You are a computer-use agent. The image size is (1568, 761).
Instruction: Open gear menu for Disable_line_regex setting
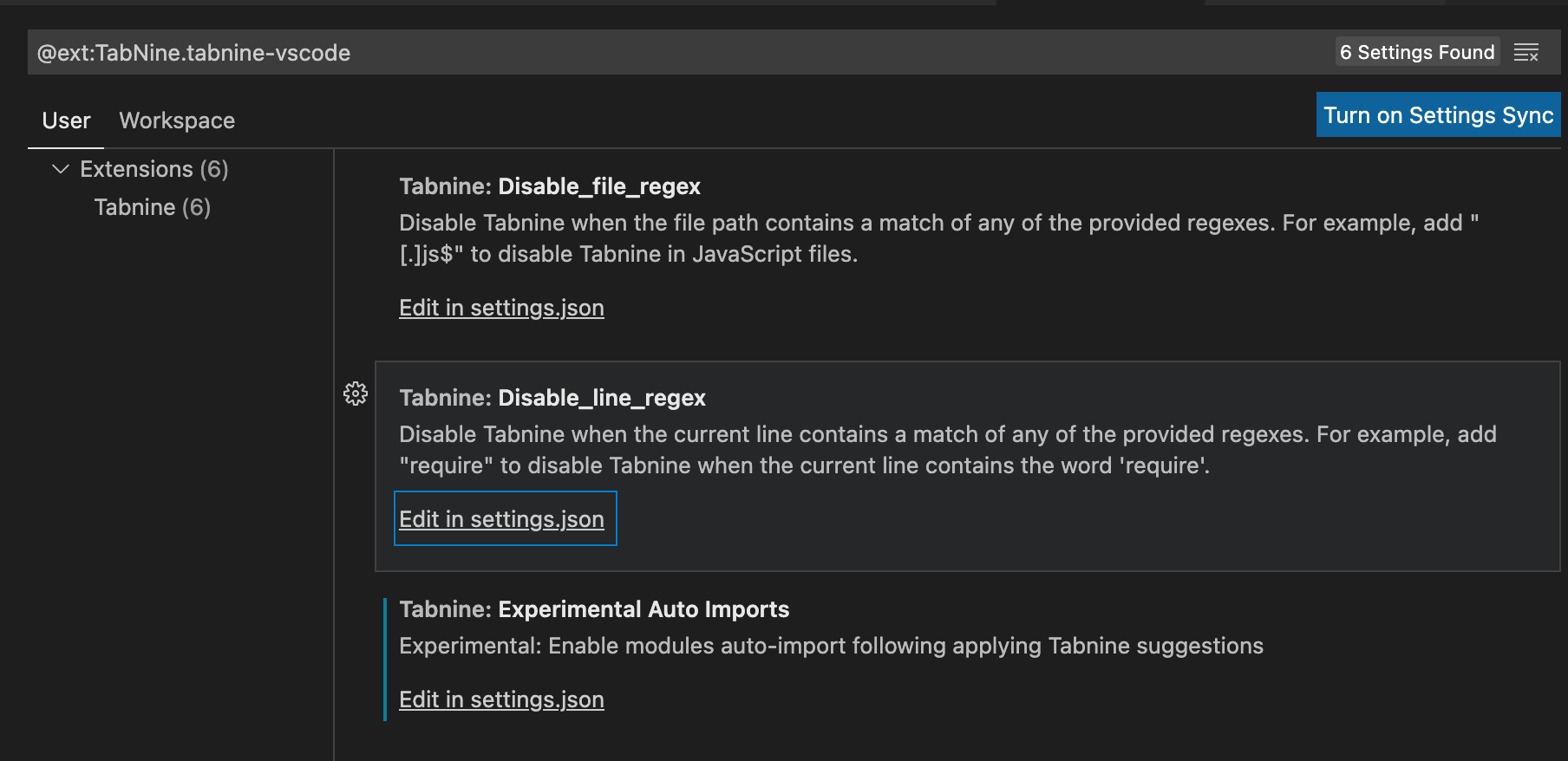pos(356,394)
